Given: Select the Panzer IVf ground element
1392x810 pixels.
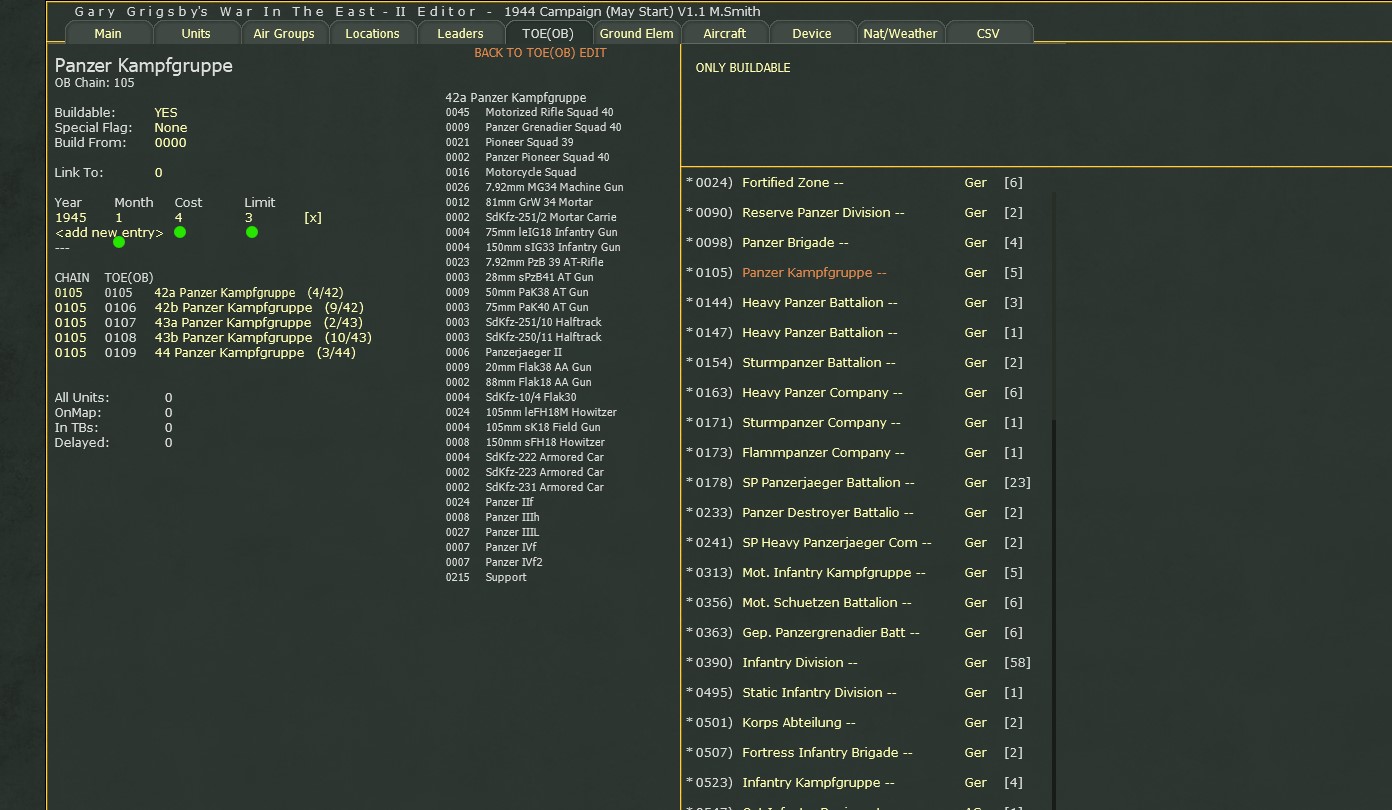Looking at the screenshot, I should (510, 547).
